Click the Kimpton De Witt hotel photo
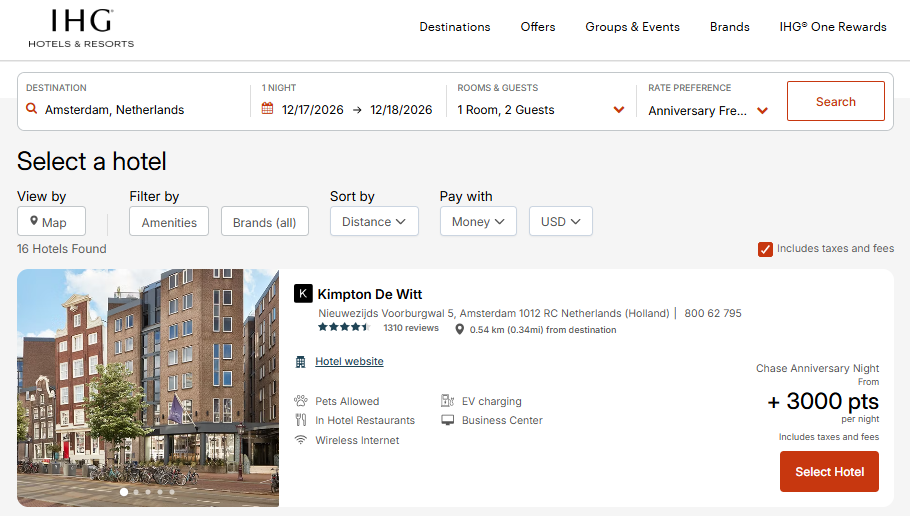910x516 pixels. 148,388
